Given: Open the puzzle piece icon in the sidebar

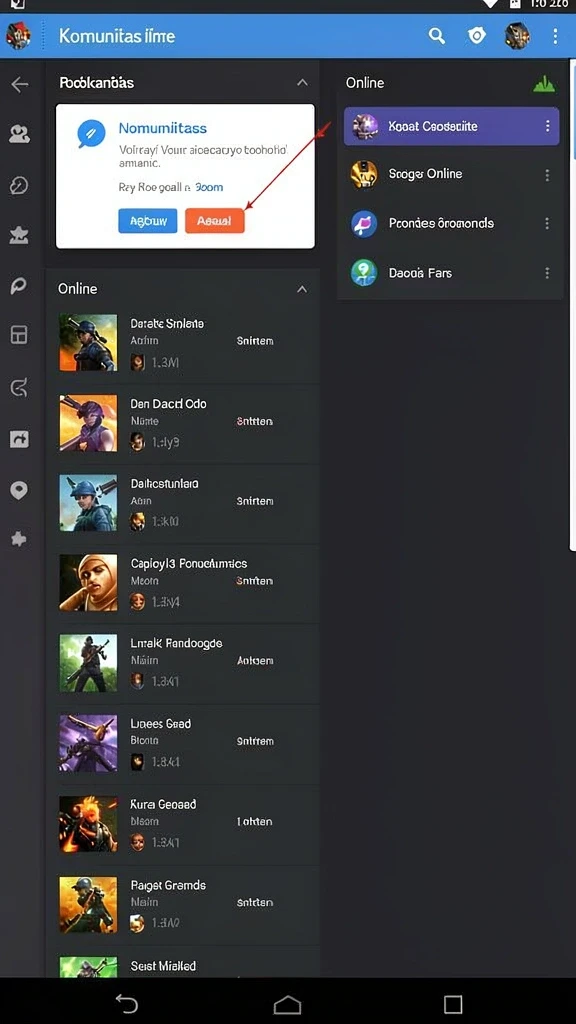Looking at the screenshot, I should 19,539.
